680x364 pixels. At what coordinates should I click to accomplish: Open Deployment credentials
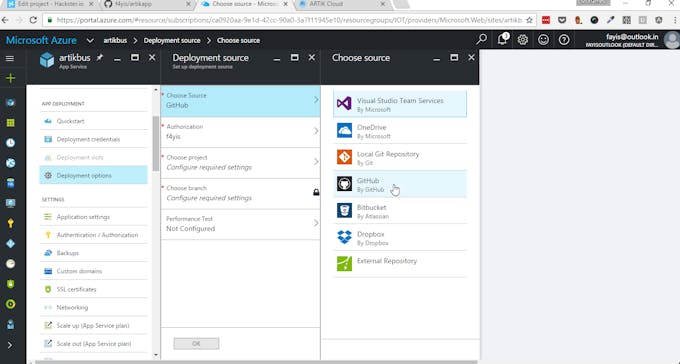(93, 139)
